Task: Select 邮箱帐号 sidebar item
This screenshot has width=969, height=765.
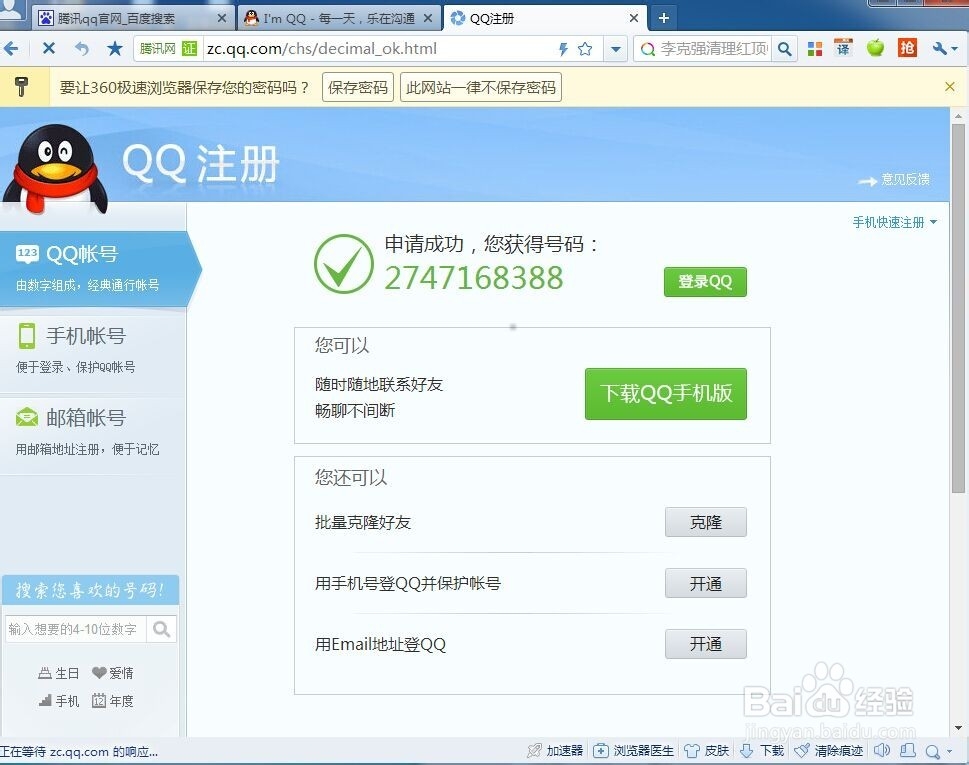Action: click(93, 433)
